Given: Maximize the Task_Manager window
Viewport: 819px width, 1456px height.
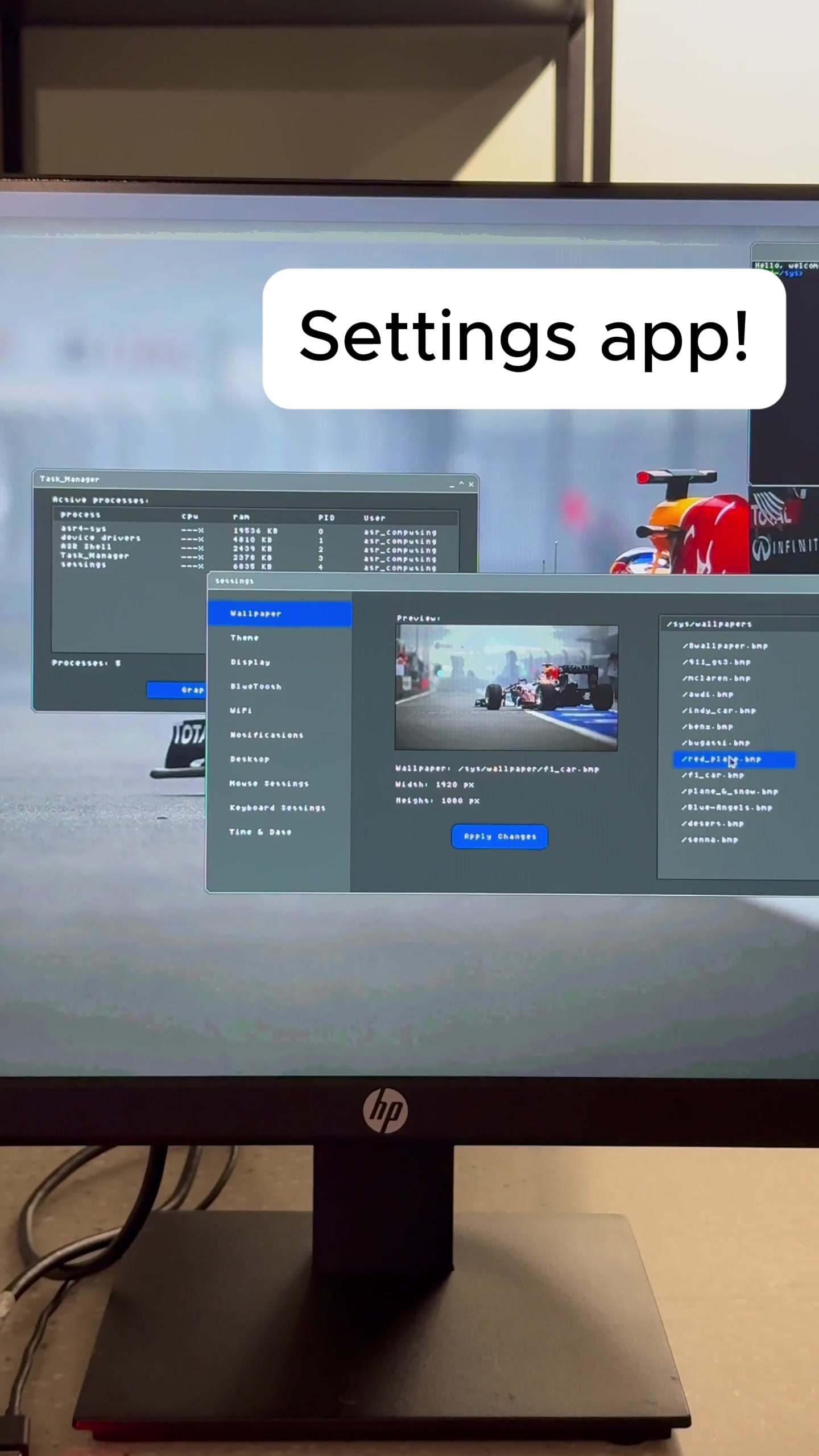Looking at the screenshot, I should point(461,484).
